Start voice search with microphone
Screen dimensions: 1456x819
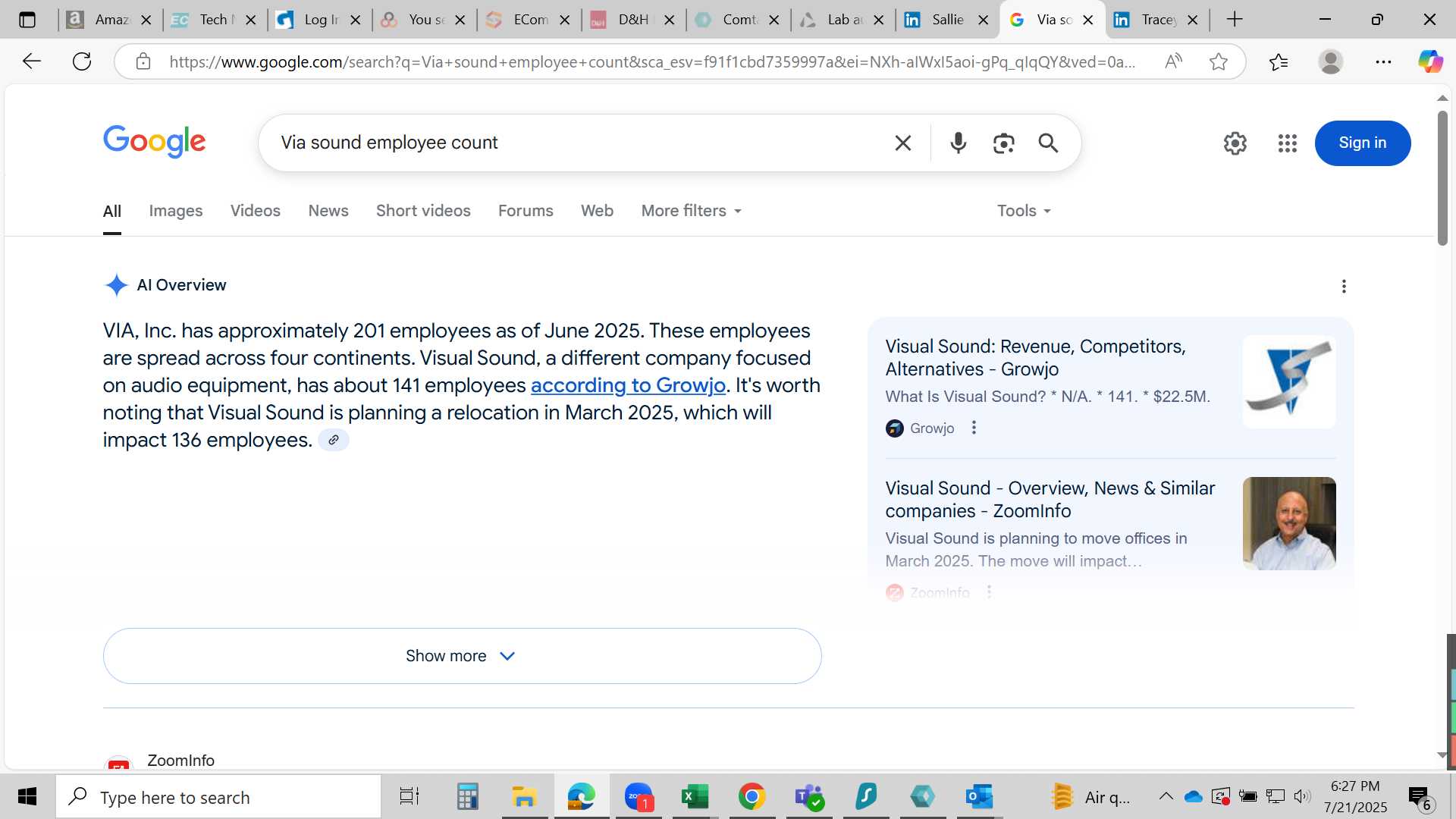(959, 143)
